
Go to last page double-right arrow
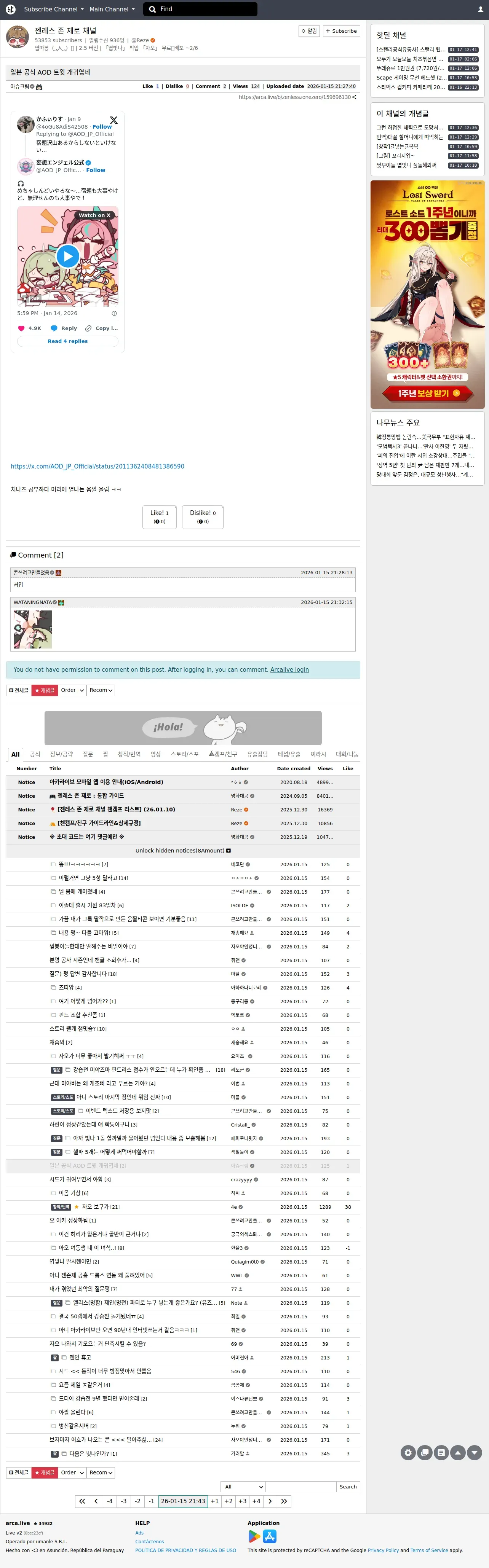(284, 1501)
